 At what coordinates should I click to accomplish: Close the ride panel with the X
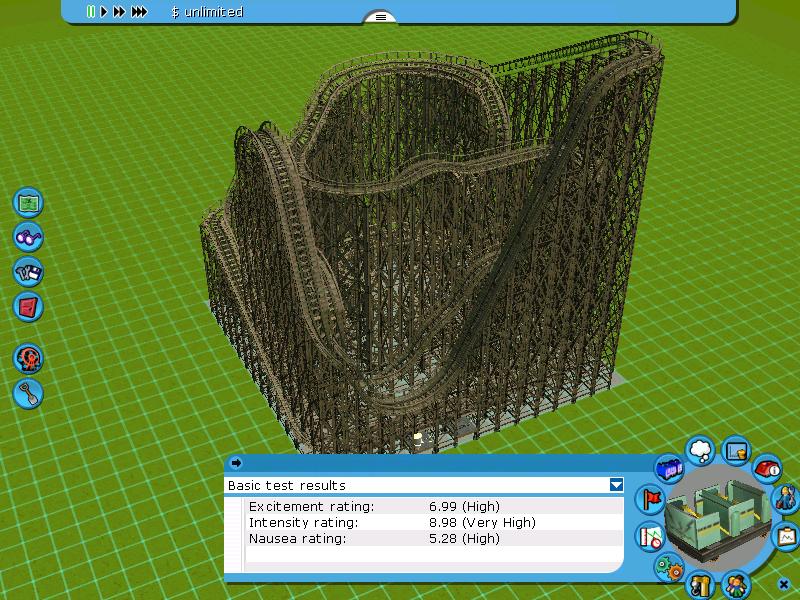784,584
